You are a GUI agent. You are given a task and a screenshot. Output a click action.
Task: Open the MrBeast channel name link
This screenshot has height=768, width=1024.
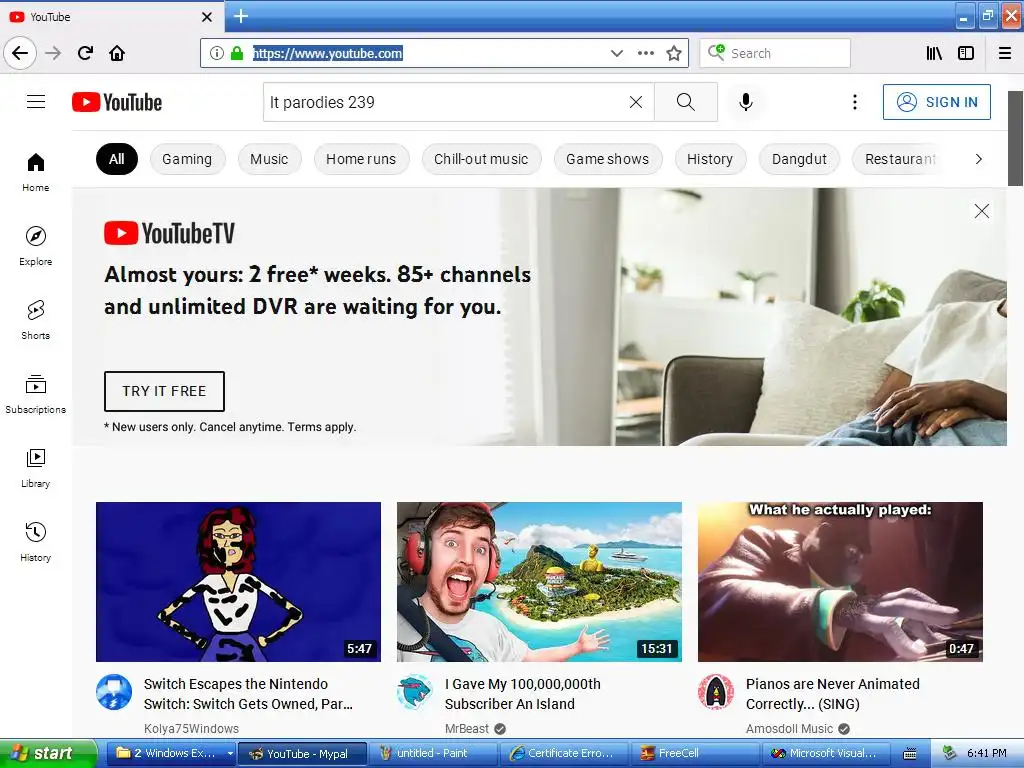click(x=467, y=729)
